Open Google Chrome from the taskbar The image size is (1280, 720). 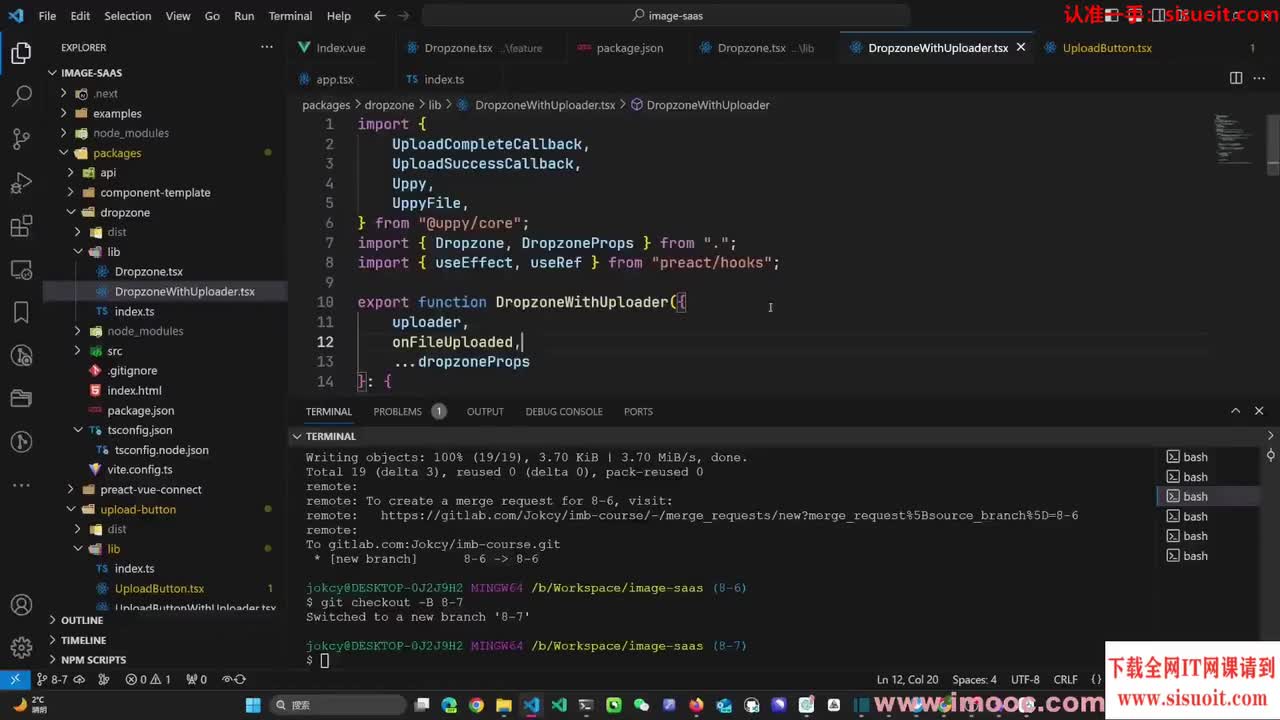point(476,705)
